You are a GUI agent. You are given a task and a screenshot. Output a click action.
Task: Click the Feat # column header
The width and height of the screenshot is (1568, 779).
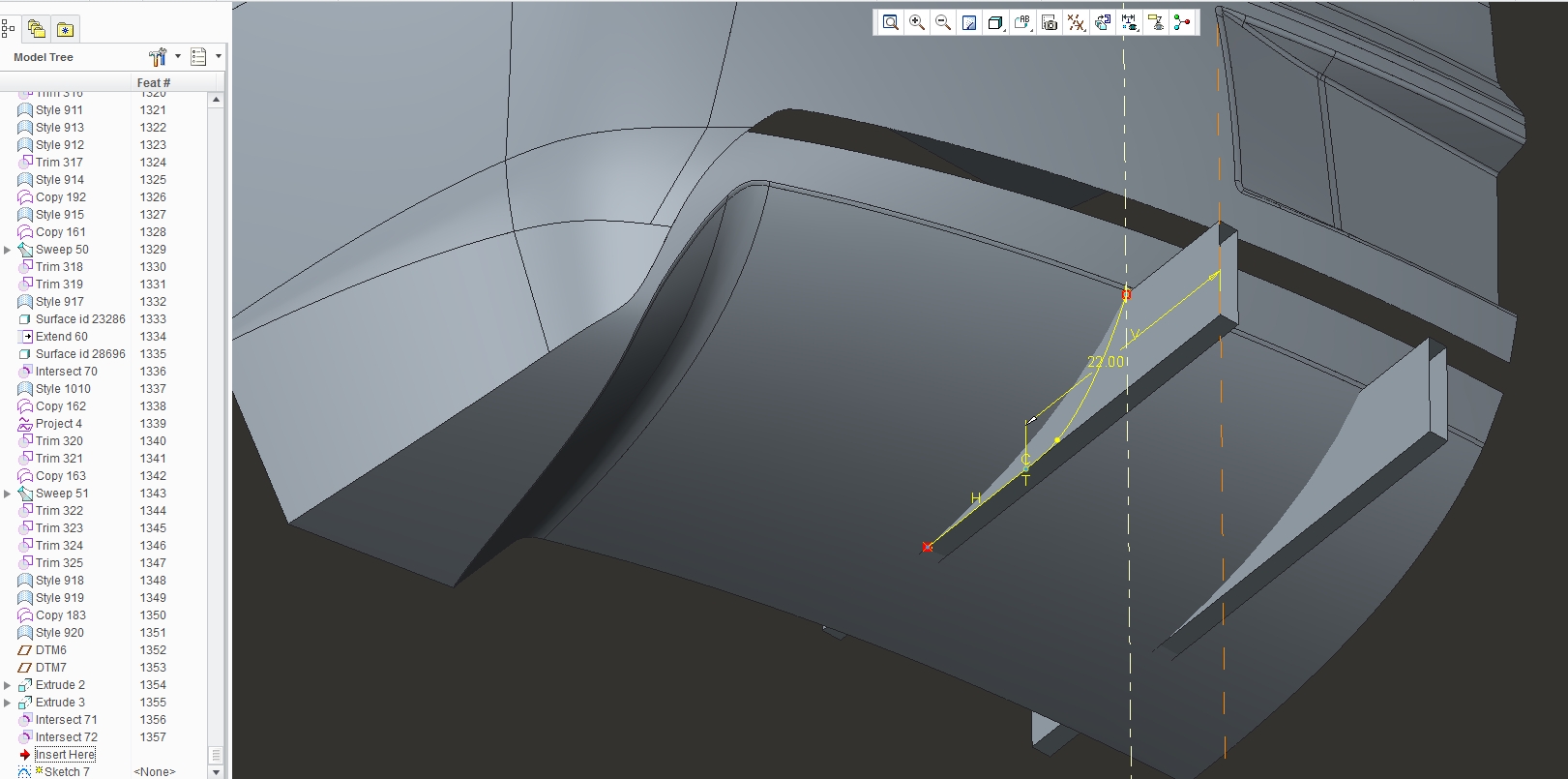pyautogui.click(x=154, y=83)
